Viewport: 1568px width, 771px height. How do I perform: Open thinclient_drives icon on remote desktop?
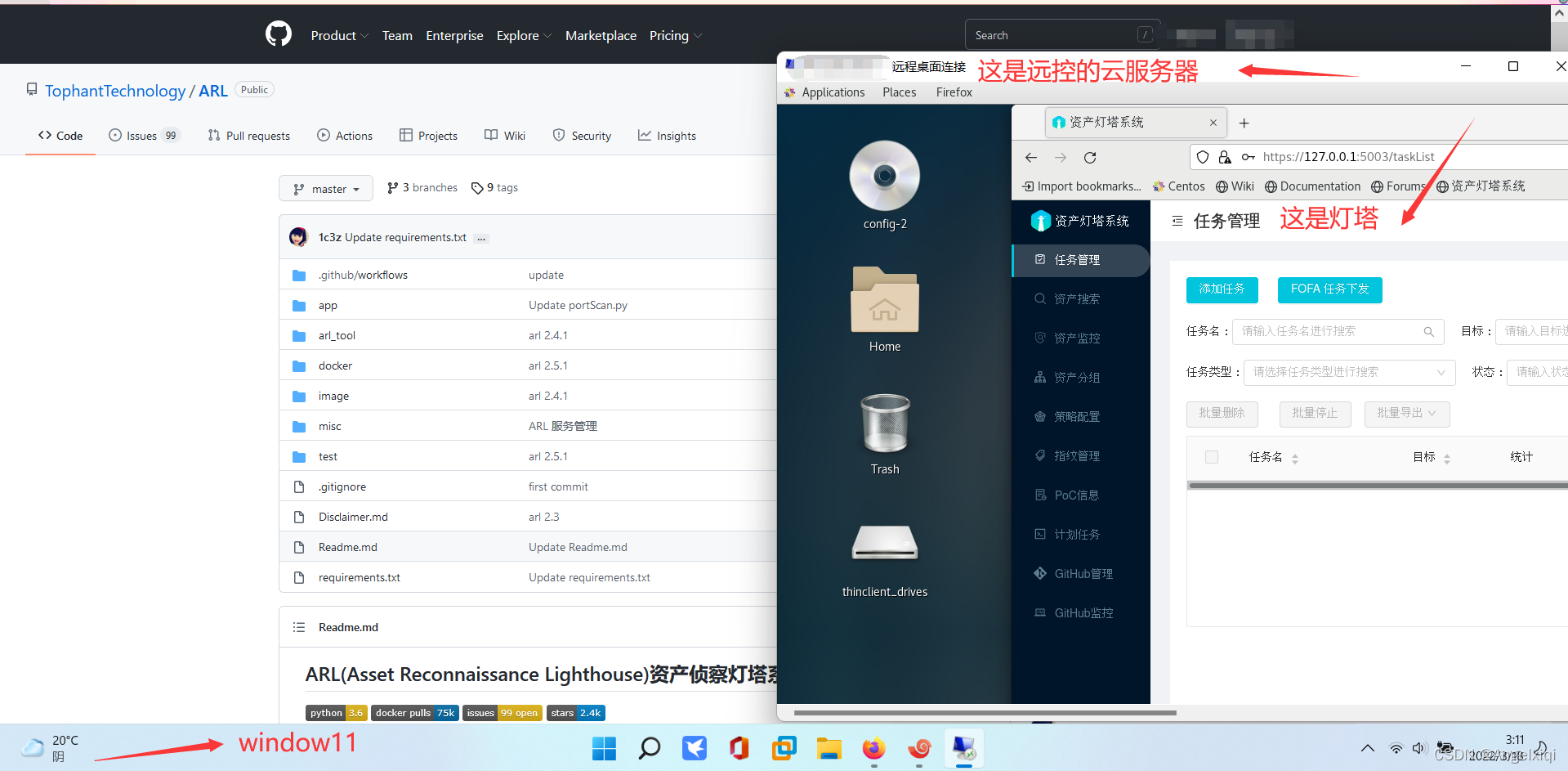tap(885, 542)
